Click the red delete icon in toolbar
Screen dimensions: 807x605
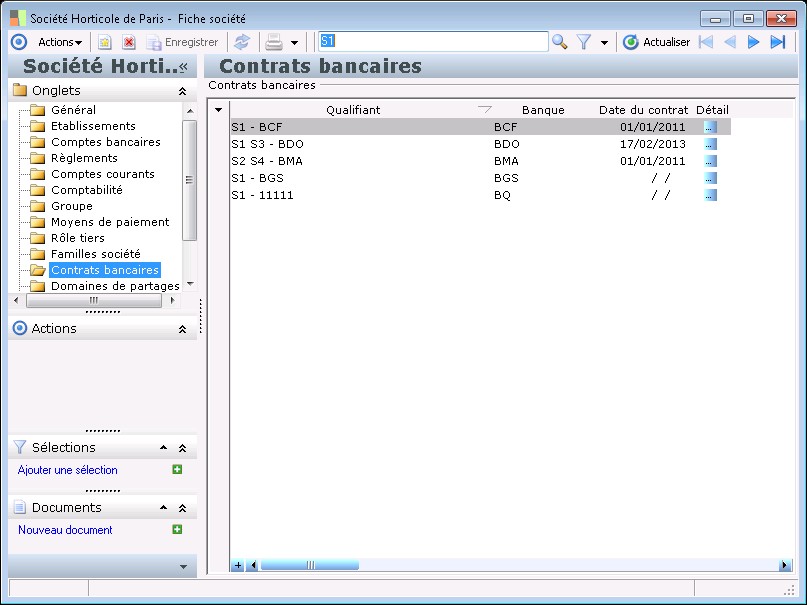(129, 42)
